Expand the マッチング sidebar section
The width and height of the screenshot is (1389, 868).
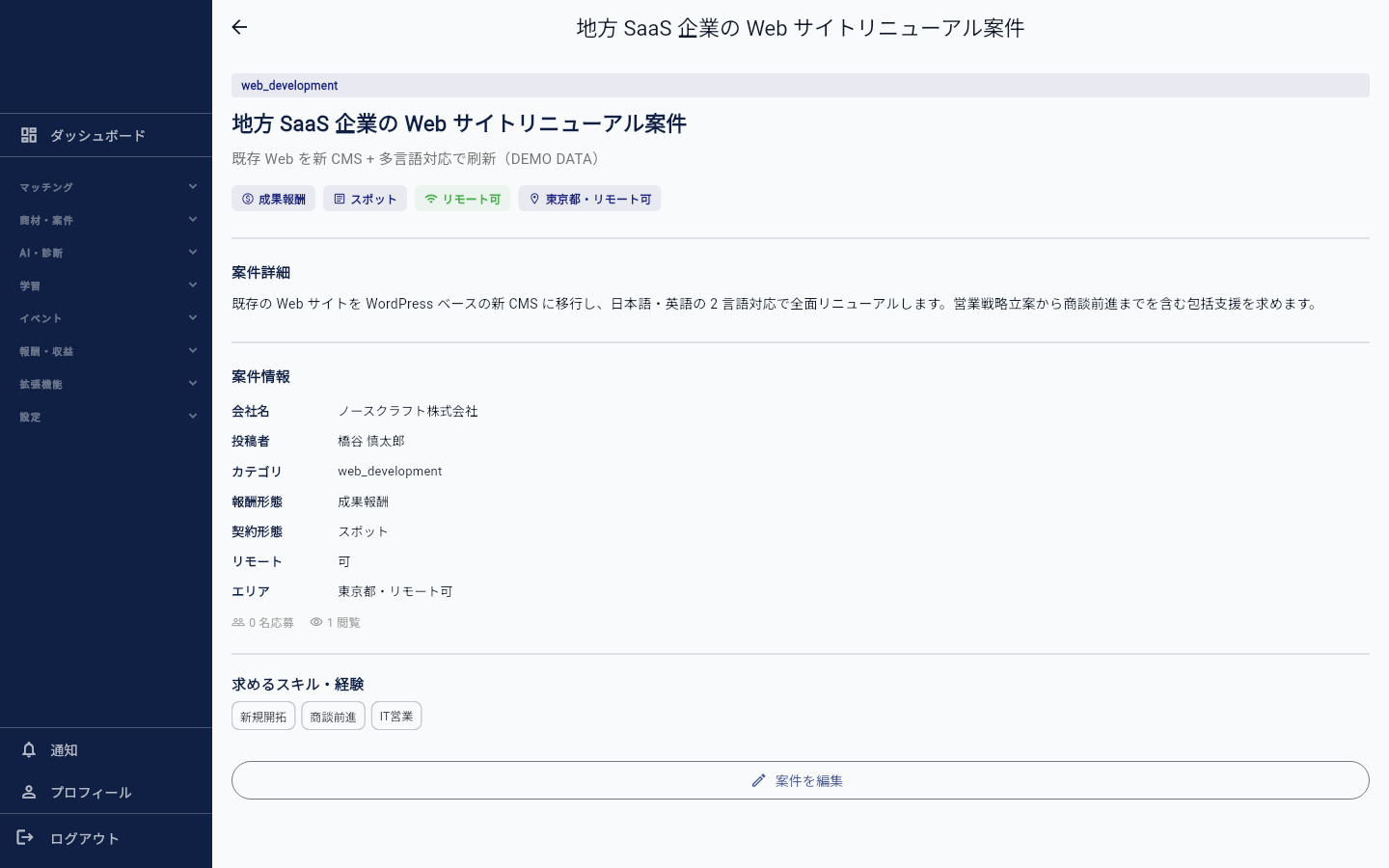coord(106,187)
